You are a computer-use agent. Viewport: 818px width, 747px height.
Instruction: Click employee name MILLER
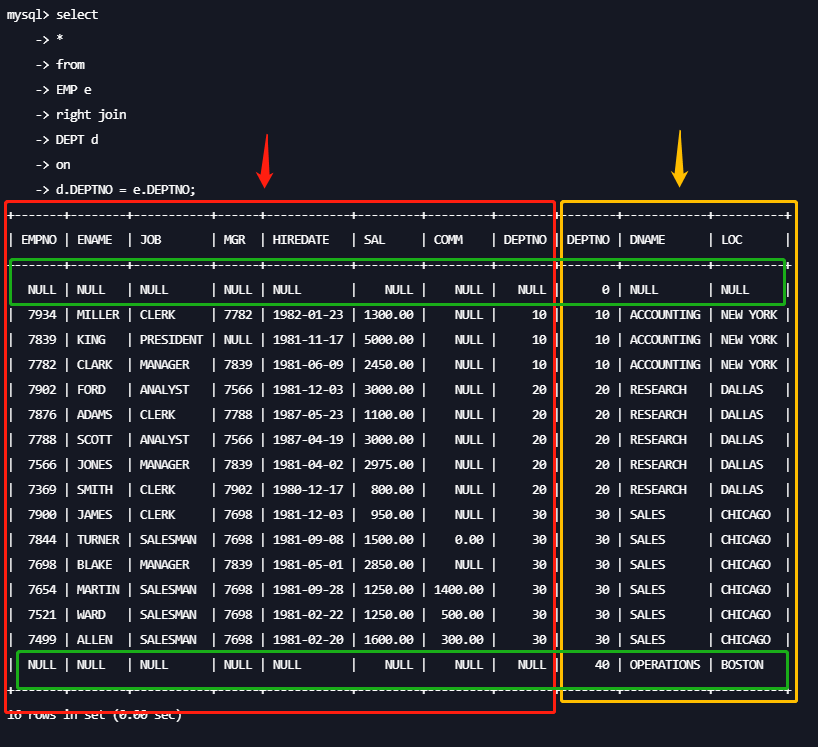point(97,315)
